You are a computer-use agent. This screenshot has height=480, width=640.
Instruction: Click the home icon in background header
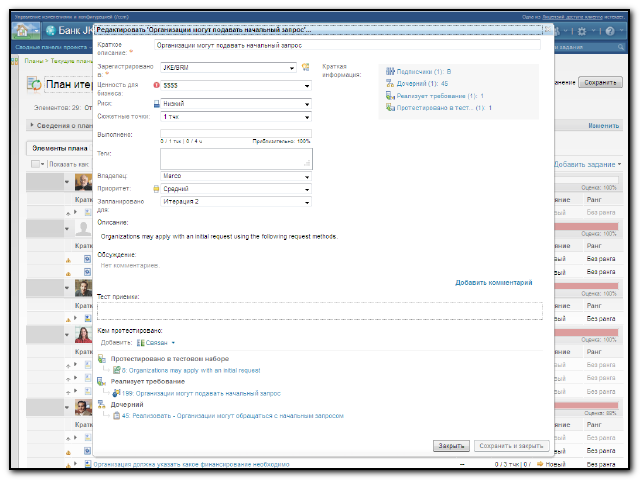22,31
